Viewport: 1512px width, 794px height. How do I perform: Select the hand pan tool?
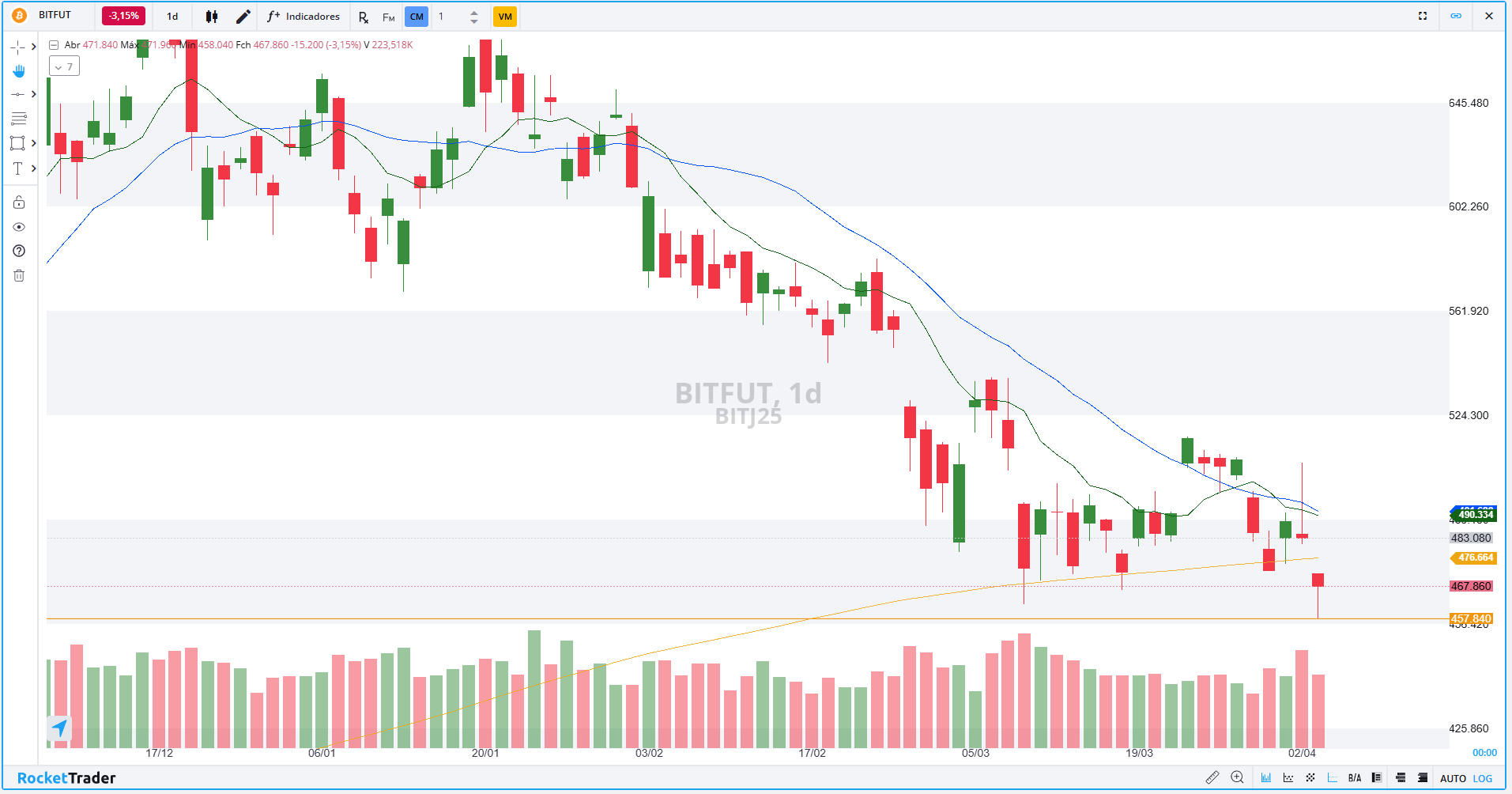click(18, 71)
